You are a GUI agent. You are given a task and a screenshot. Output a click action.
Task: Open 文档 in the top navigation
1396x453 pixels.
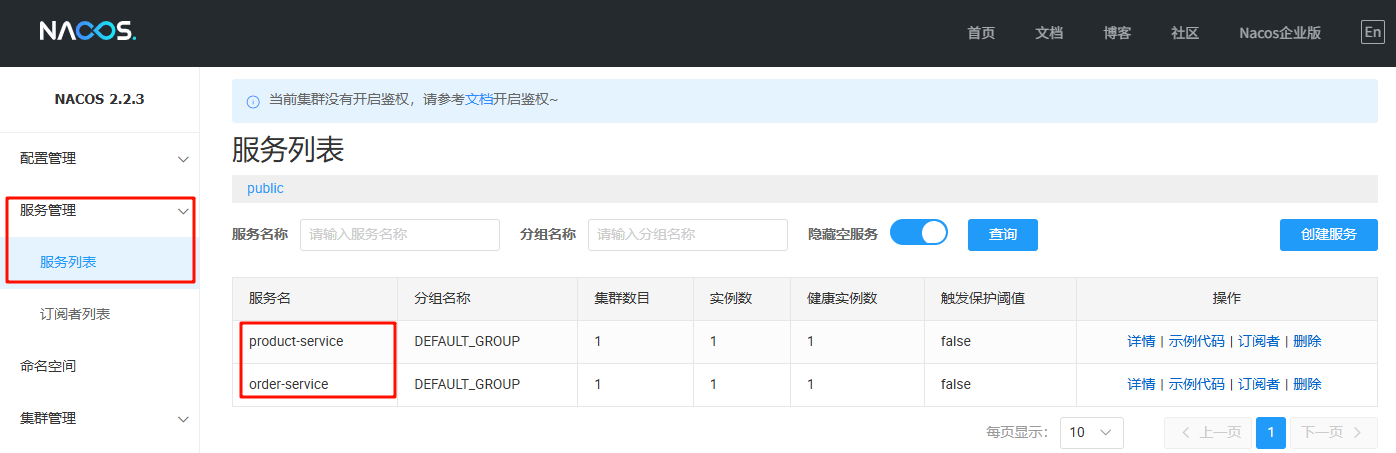click(1049, 33)
